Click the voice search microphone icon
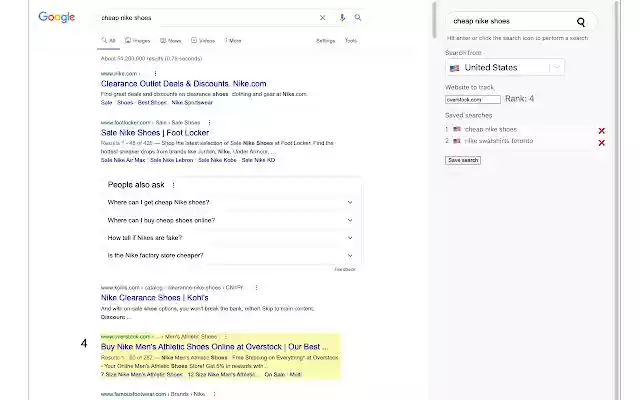The image size is (640, 400). click(342, 18)
